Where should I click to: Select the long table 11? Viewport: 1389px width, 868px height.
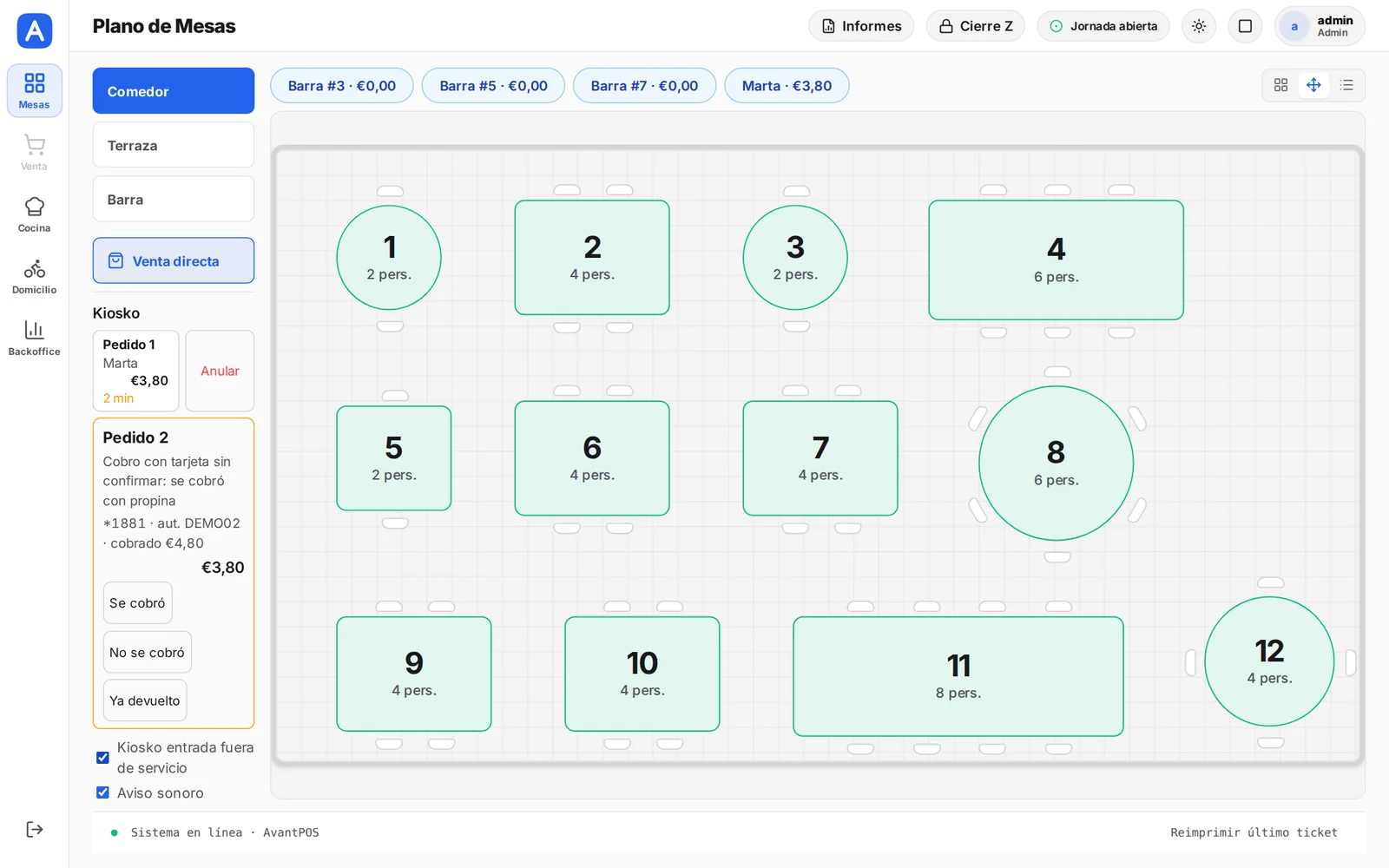click(x=958, y=676)
